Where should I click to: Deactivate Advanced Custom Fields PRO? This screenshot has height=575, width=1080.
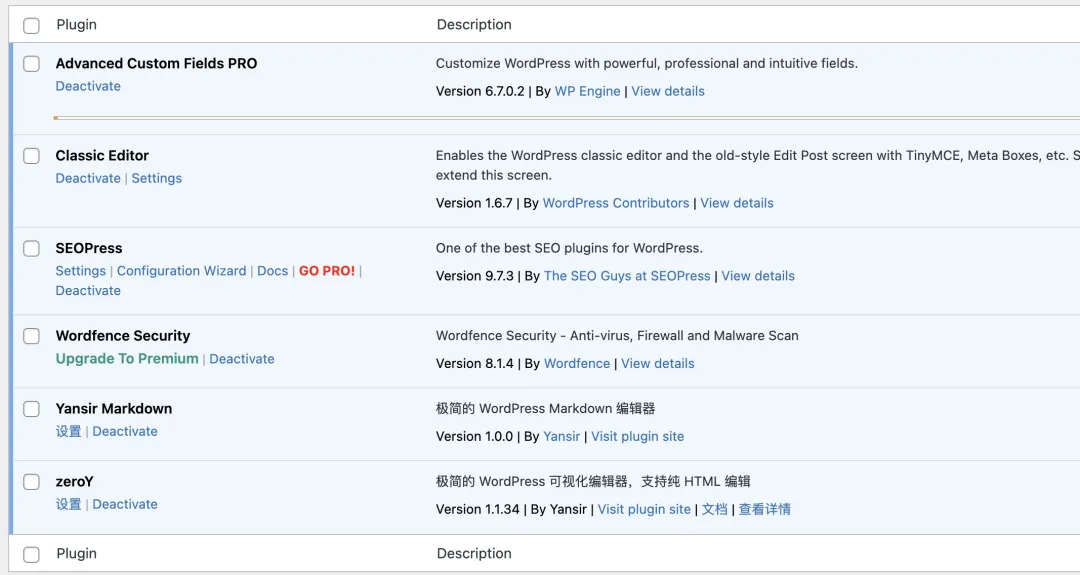(88, 86)
